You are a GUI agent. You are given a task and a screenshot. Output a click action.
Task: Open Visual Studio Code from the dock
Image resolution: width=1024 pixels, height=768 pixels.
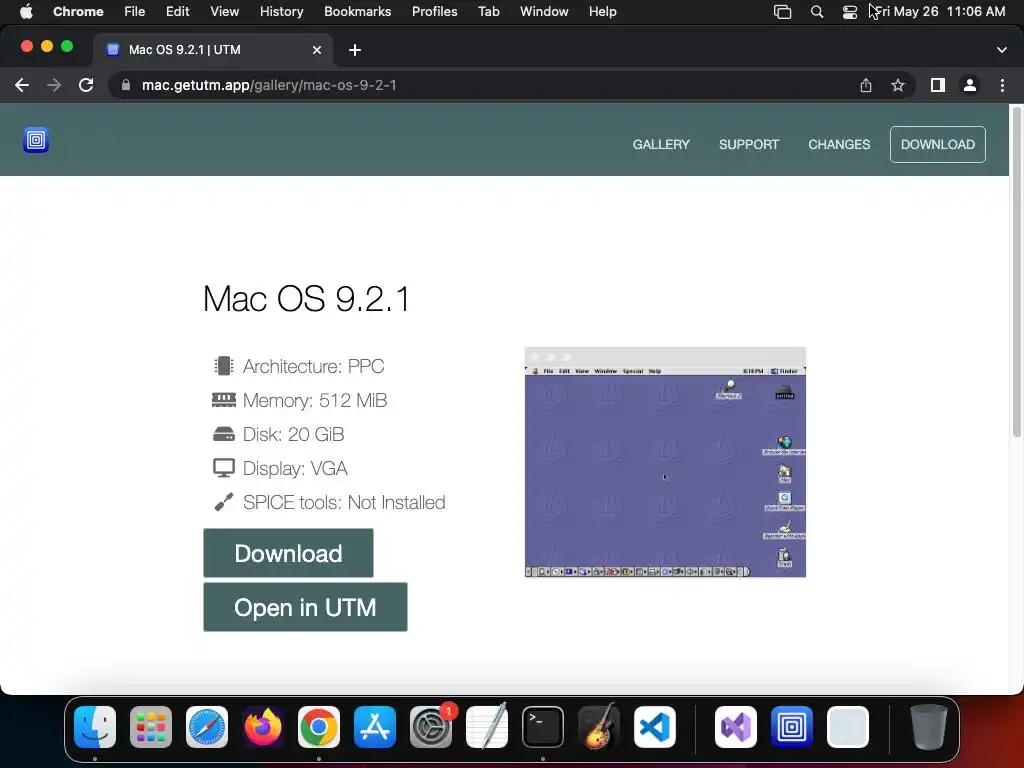click(655, 727)
